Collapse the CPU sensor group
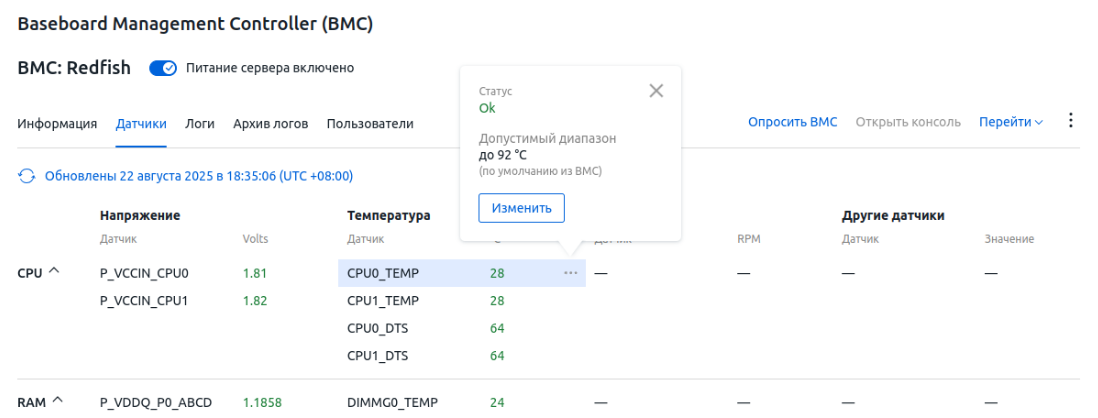The height and width of the screenshot is (418, 1098). (x=53, y=272)
